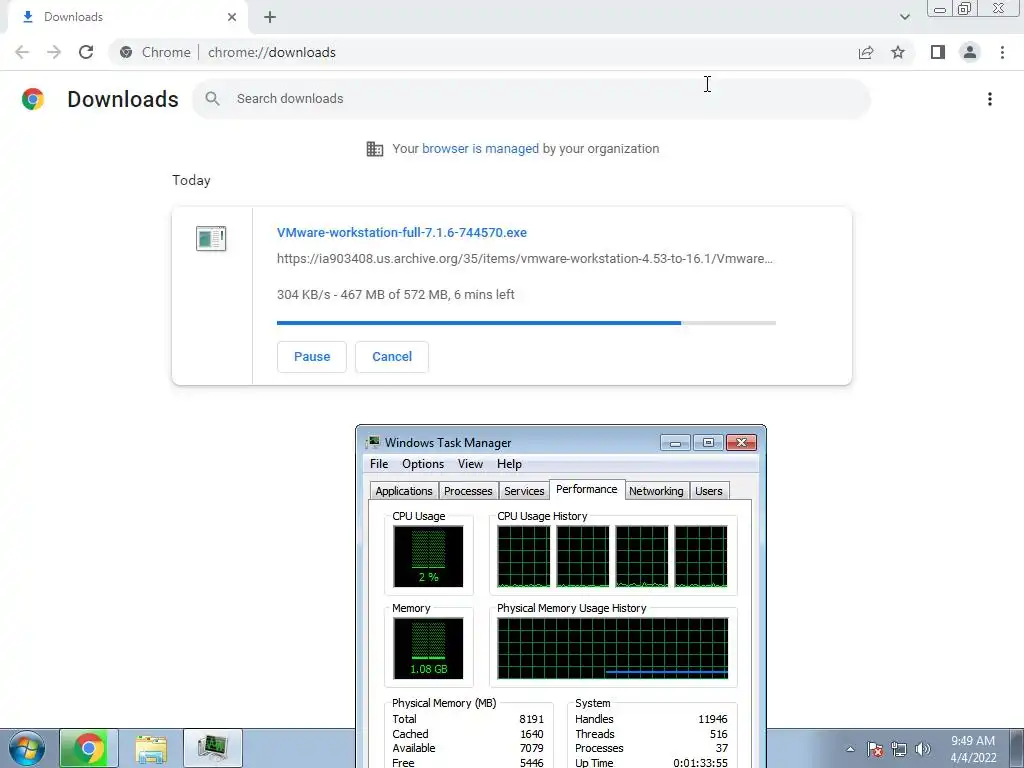Open the Help menu in Task Manager
The image size is (1024, 768).
tap(509, 464)
